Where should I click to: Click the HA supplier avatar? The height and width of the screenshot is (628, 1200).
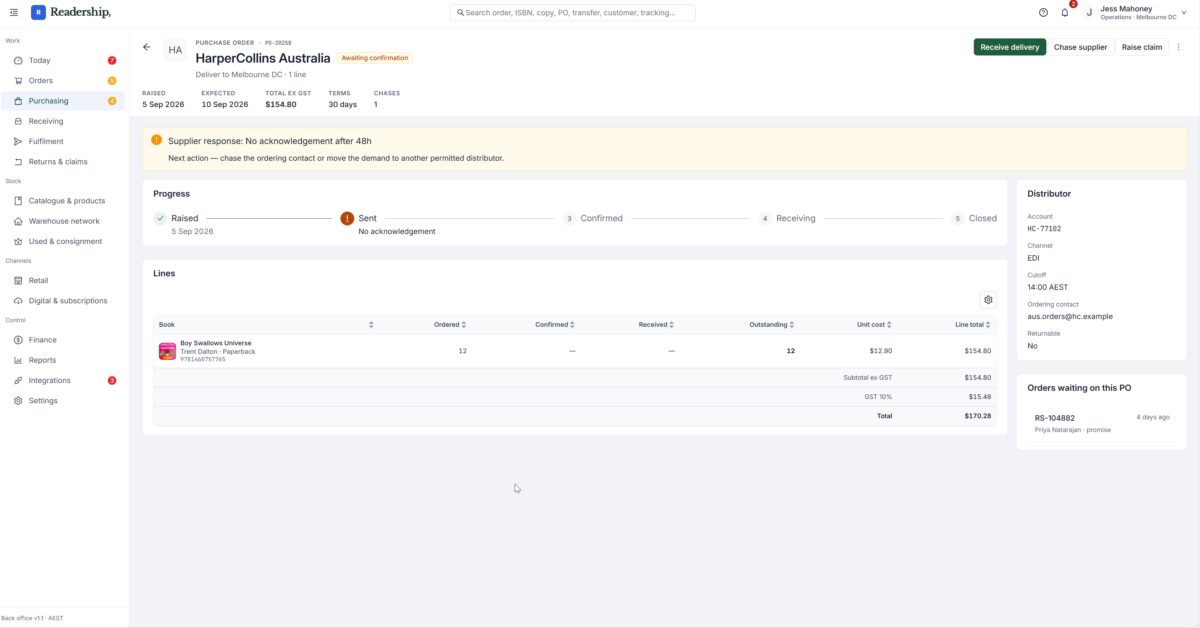pos(176,49)
